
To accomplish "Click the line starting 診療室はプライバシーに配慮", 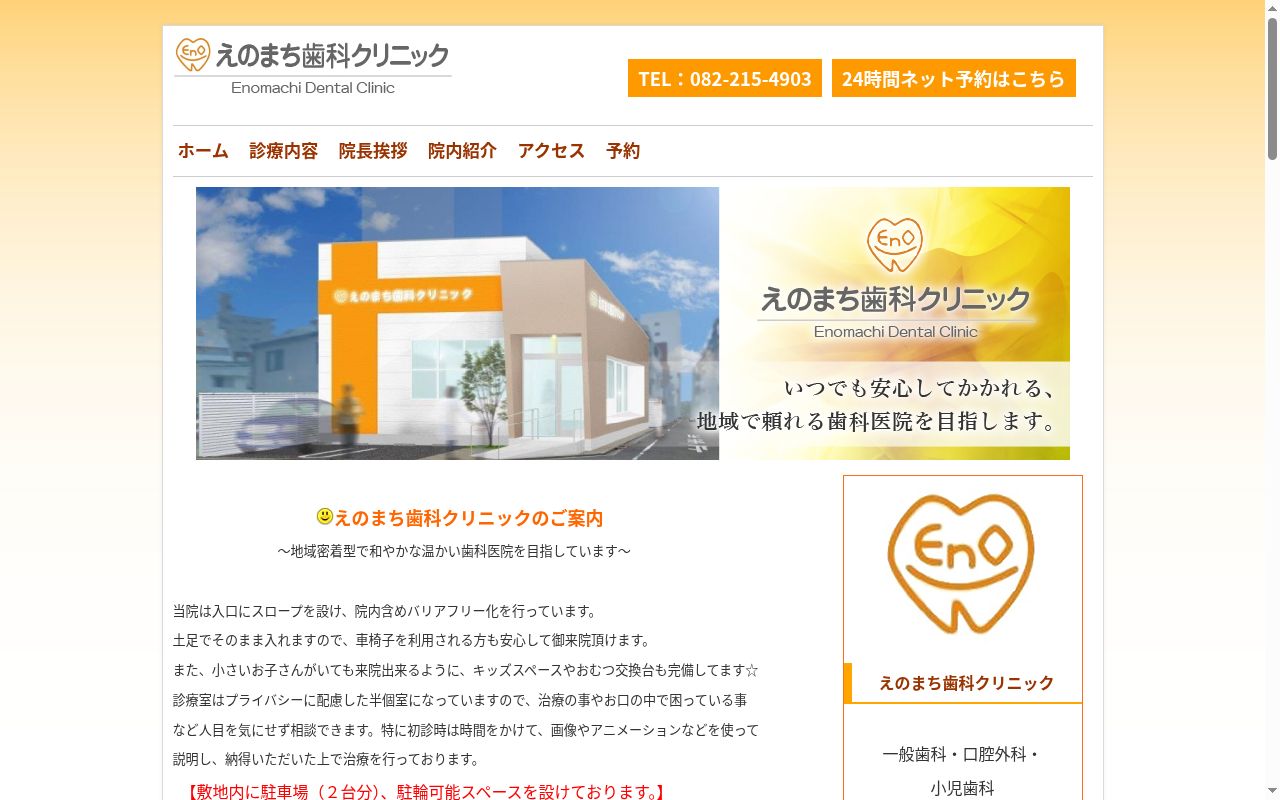I will (x=460, y=700).
